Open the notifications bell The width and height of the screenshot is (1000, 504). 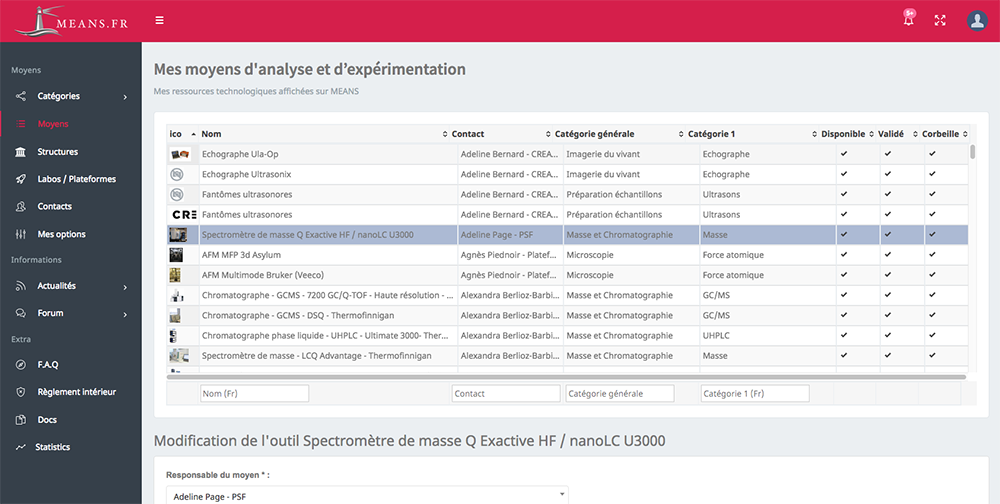(909, 20)
